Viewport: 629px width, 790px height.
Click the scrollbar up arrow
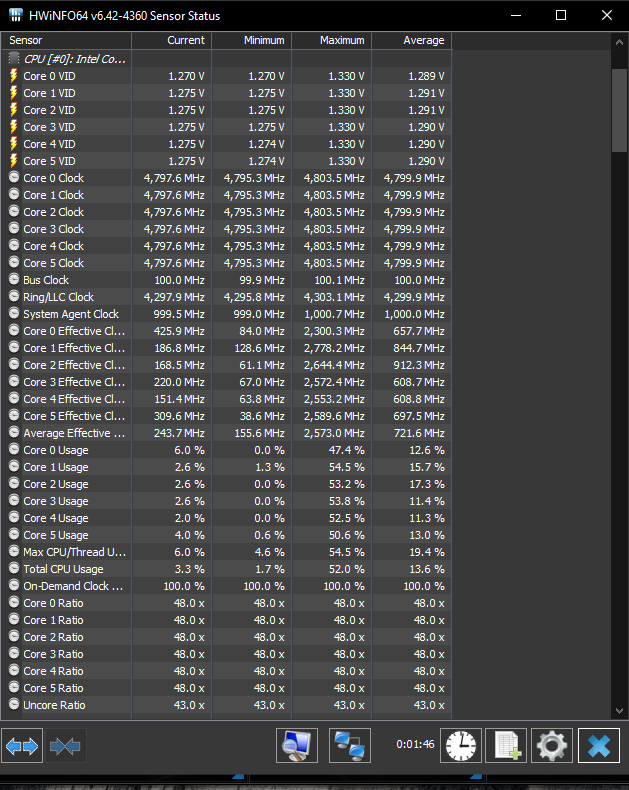coord(619,42)
